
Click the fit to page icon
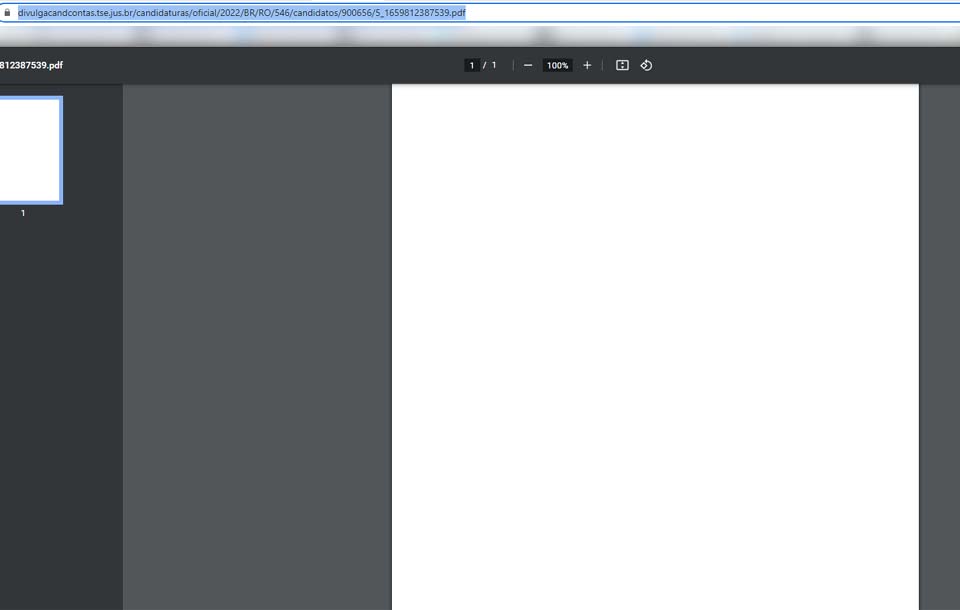(x=622, y=65)
